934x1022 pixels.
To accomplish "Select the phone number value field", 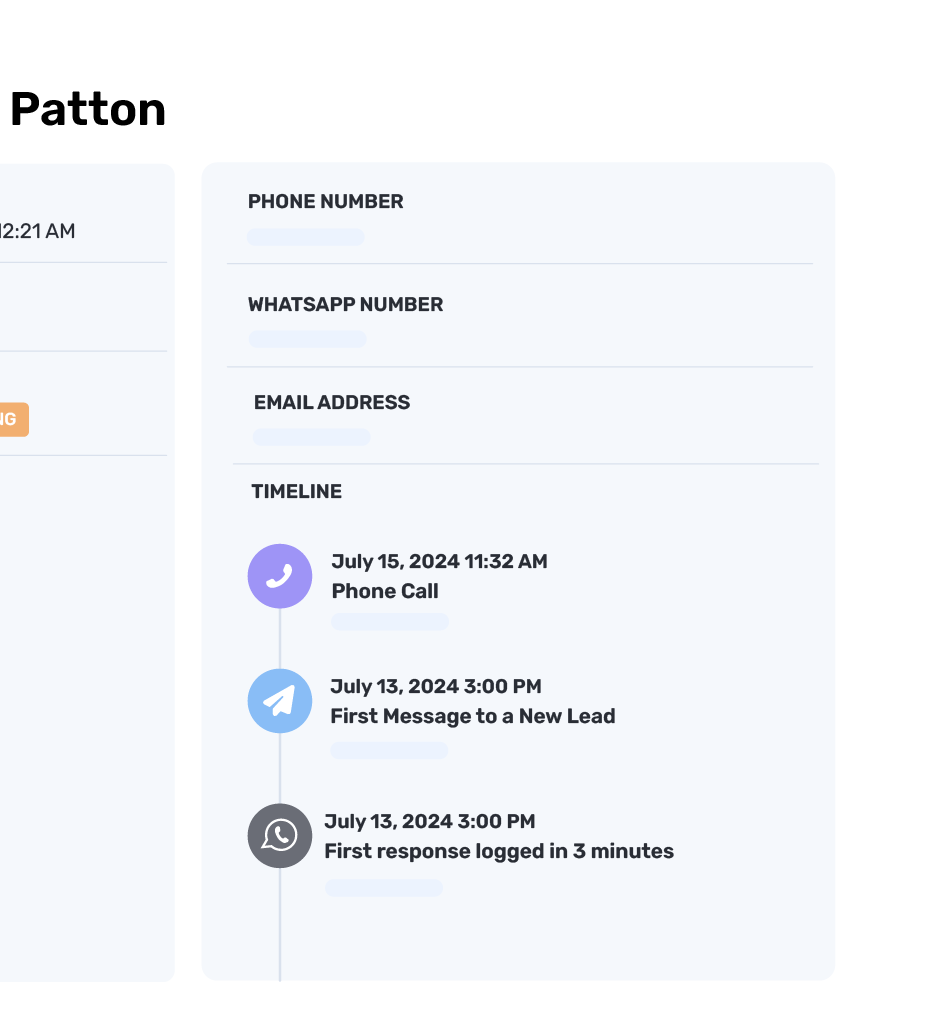I will 306,237.
